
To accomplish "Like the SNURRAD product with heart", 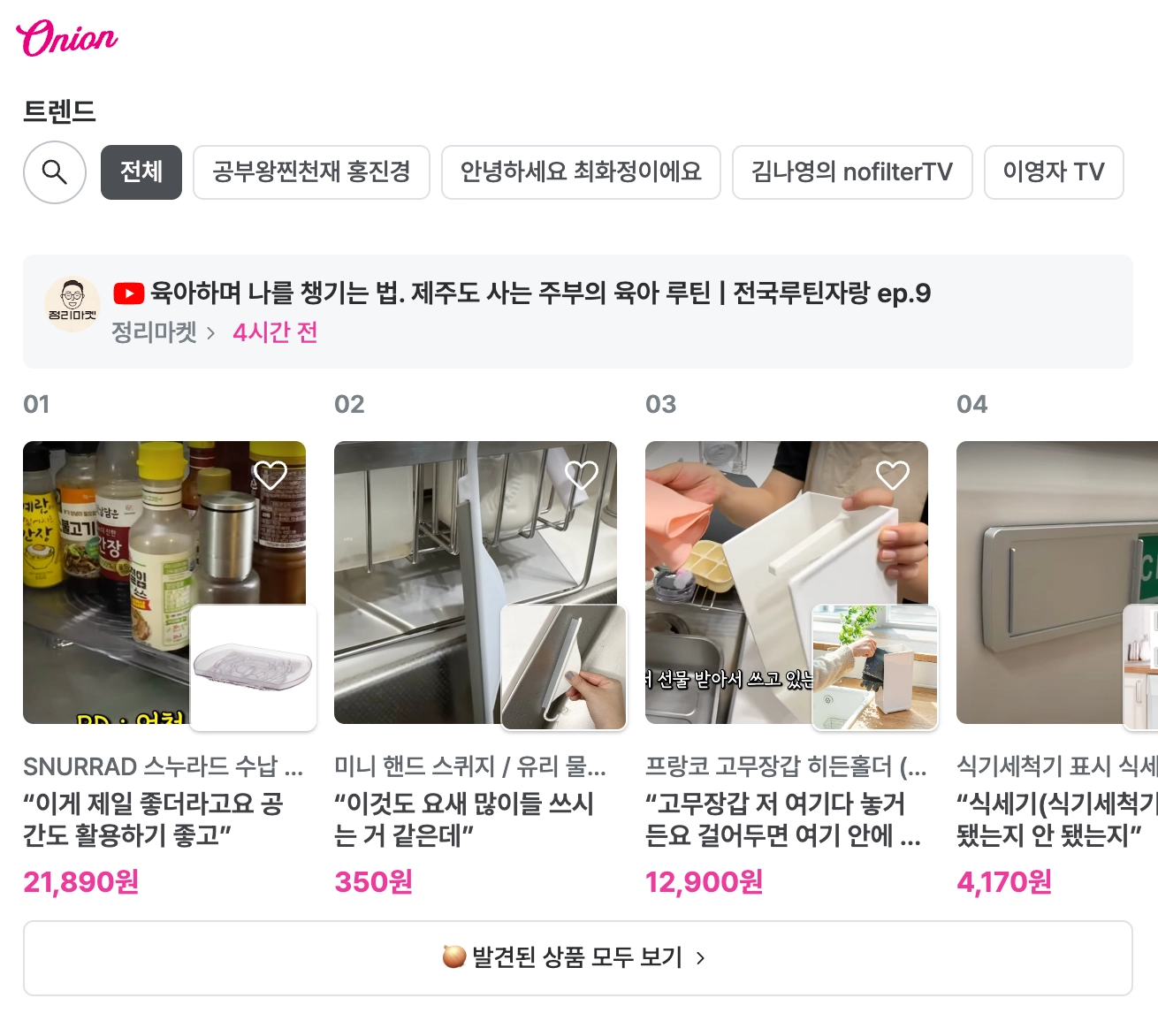I will [x=270, y=476].
